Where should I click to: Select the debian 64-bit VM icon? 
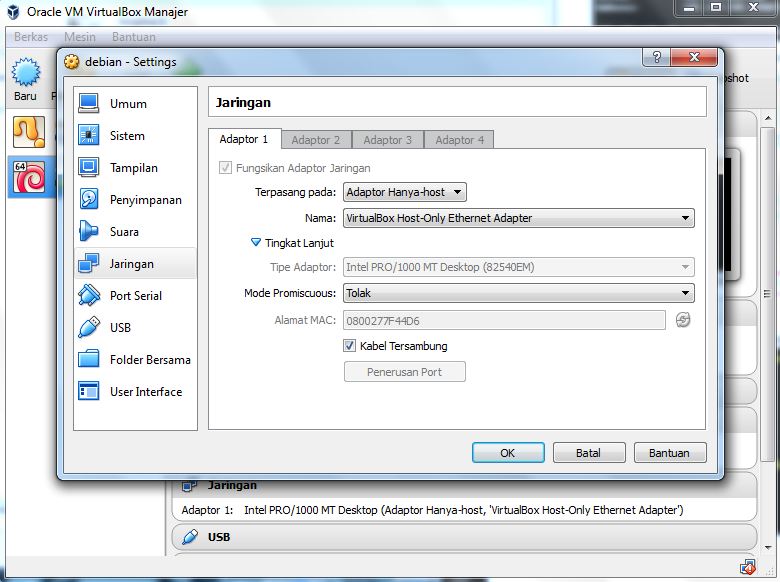tap(29, 177)
